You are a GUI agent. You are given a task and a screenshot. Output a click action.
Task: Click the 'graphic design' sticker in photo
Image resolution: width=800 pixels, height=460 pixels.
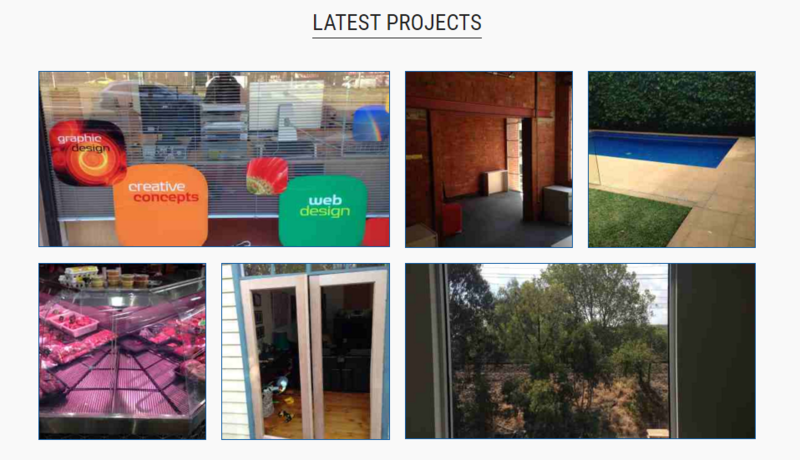click(88, 152)
